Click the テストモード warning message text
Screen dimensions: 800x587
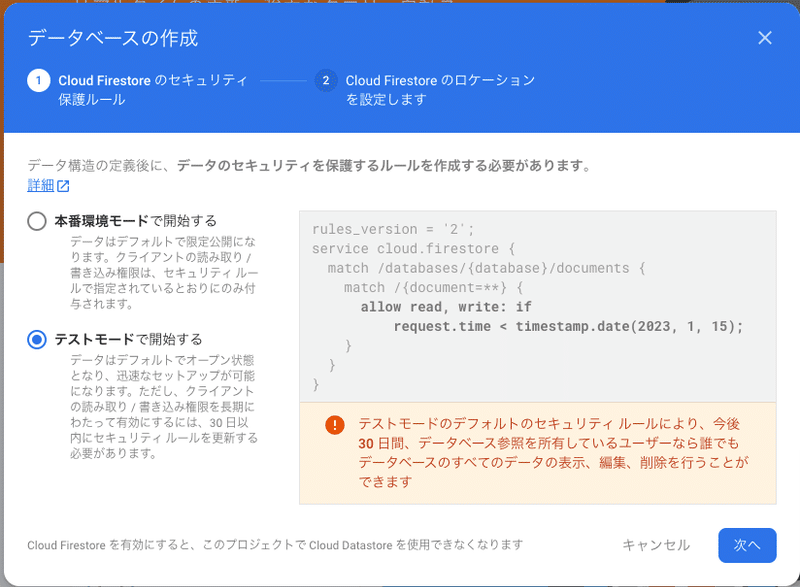[553, 453]
